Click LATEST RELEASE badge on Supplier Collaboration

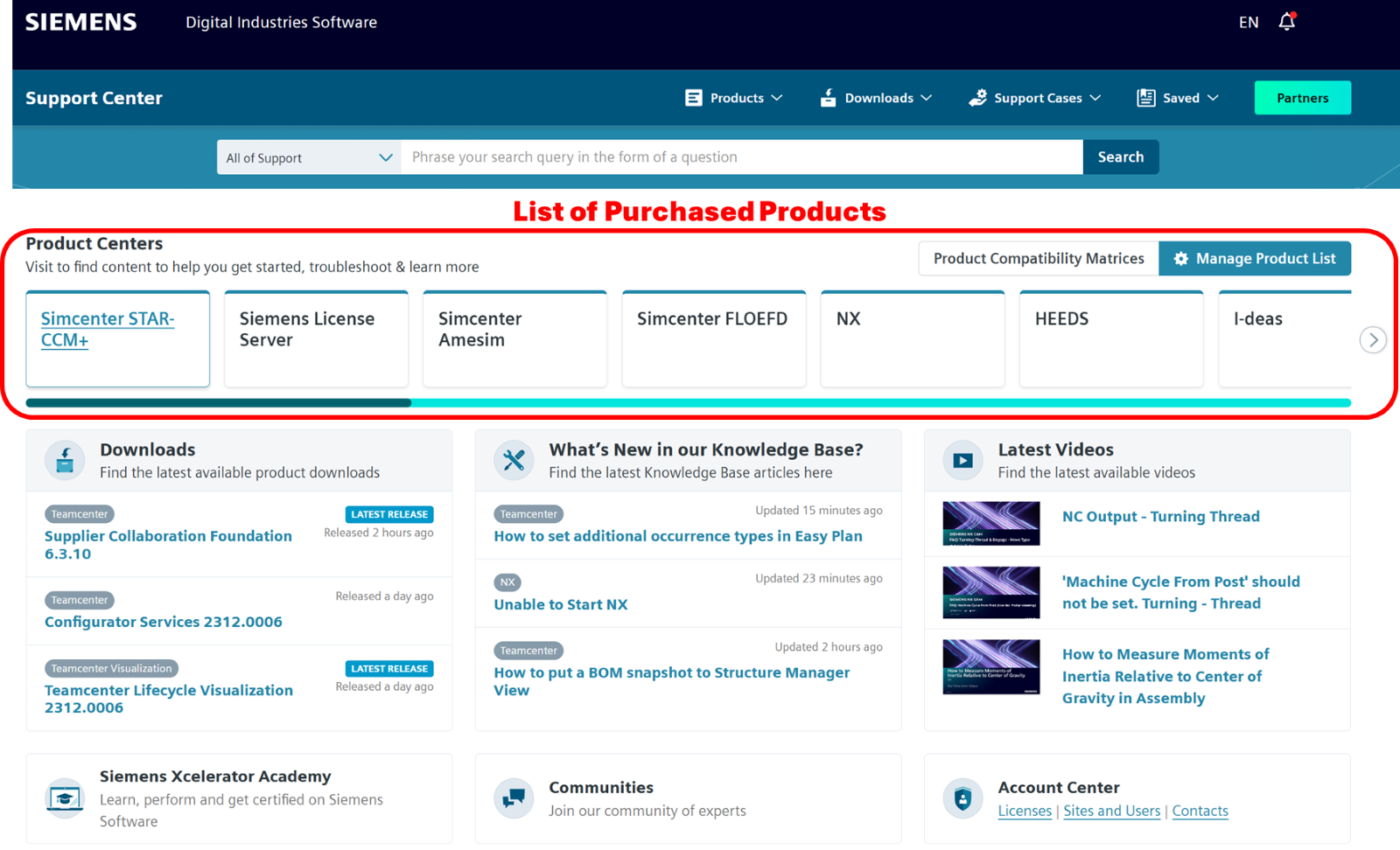389,514
